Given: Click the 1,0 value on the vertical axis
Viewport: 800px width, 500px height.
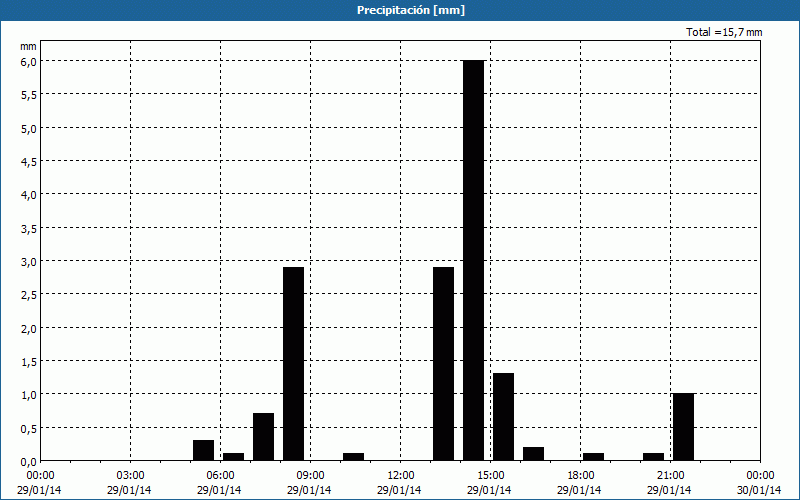Looking at the screenshot, I should pos(29,395).
